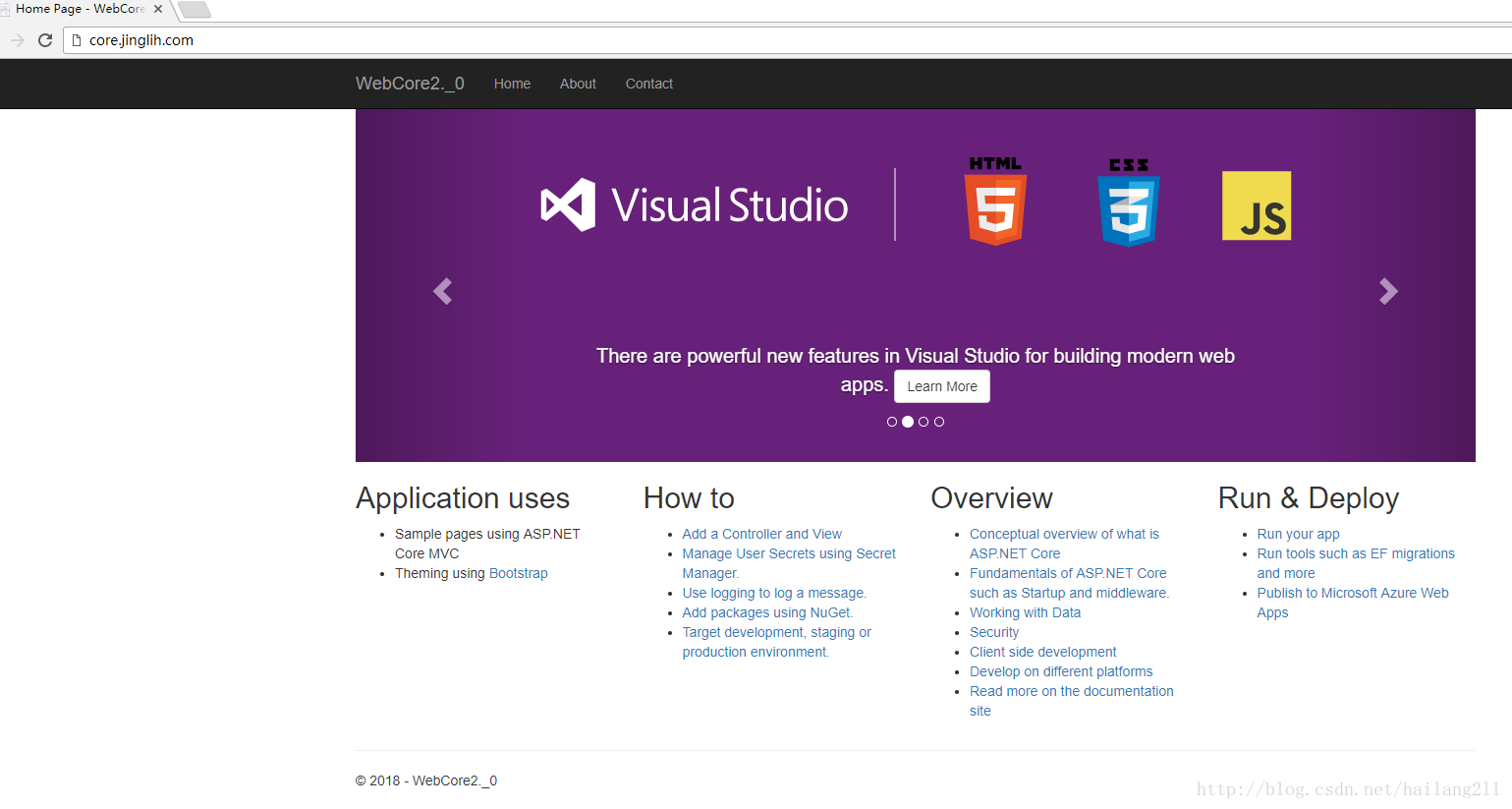Open the Bootstrap theming link
The image size is (1512, 809).
pos(519,573)
